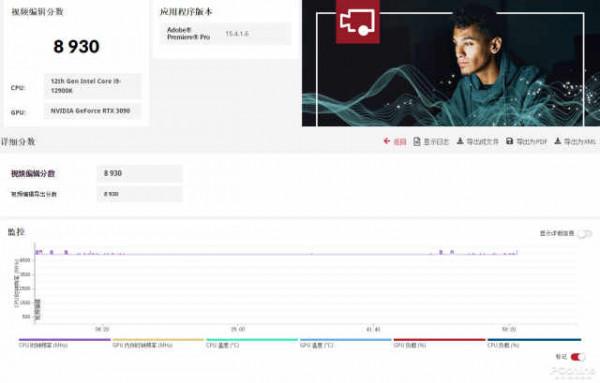The image size is (600, 383).
Task: Toggle the show detailed info switch
Action: [584, 233]
